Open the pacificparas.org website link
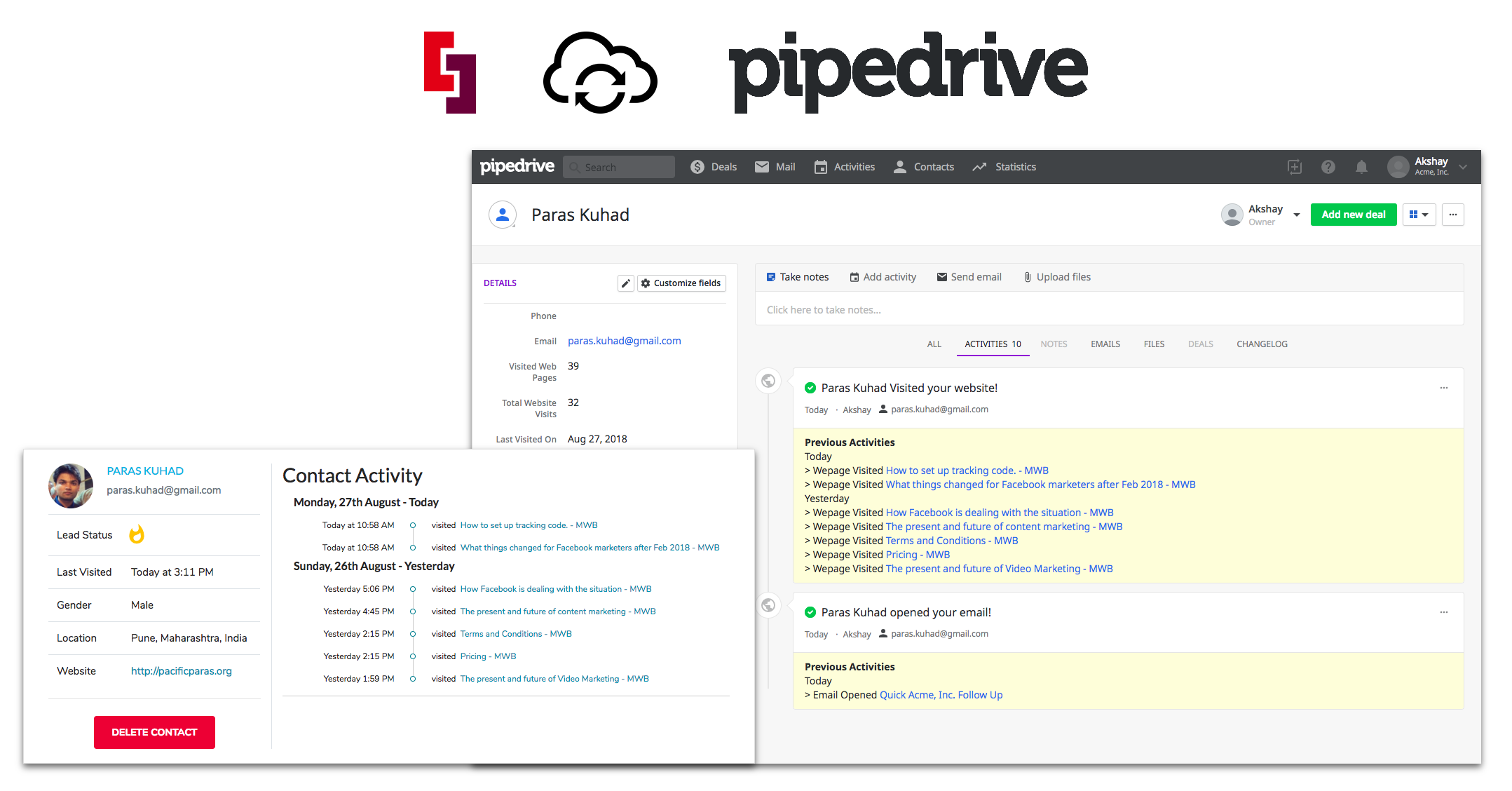 [x=181, y=671]
